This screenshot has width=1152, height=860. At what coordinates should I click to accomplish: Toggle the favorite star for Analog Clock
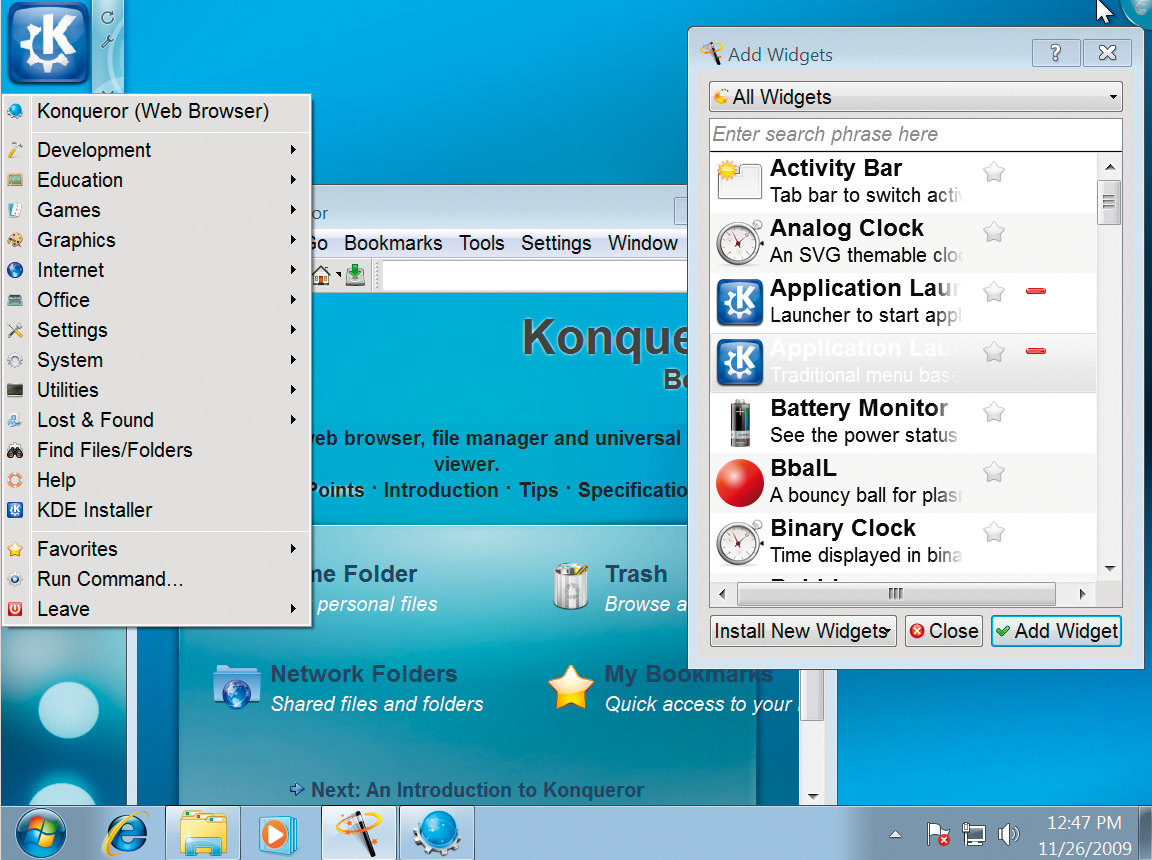994,232
